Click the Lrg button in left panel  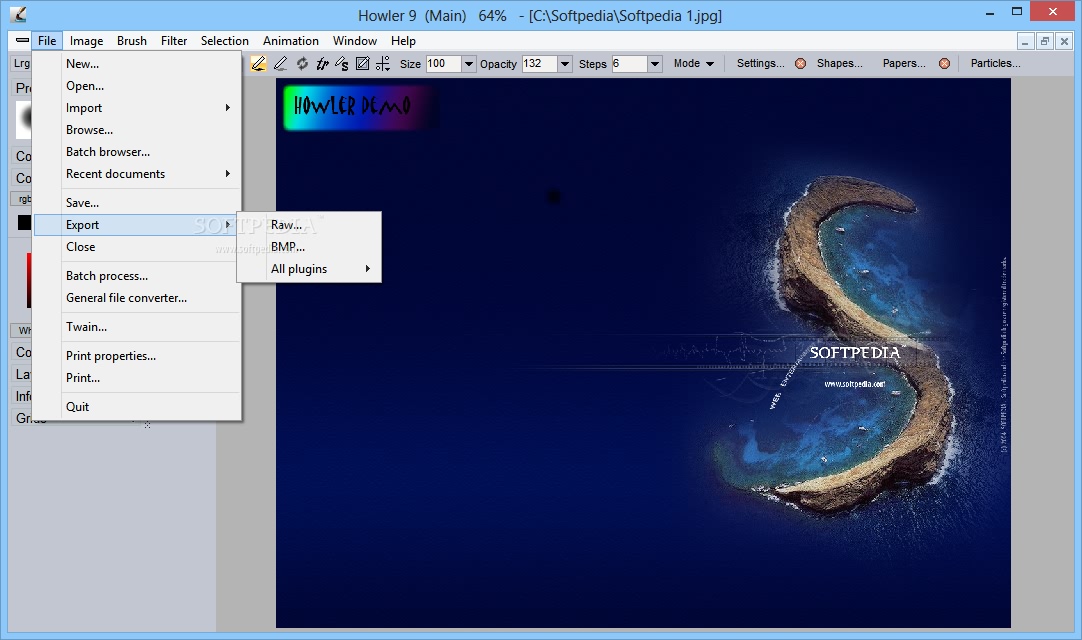coord(21,64)
